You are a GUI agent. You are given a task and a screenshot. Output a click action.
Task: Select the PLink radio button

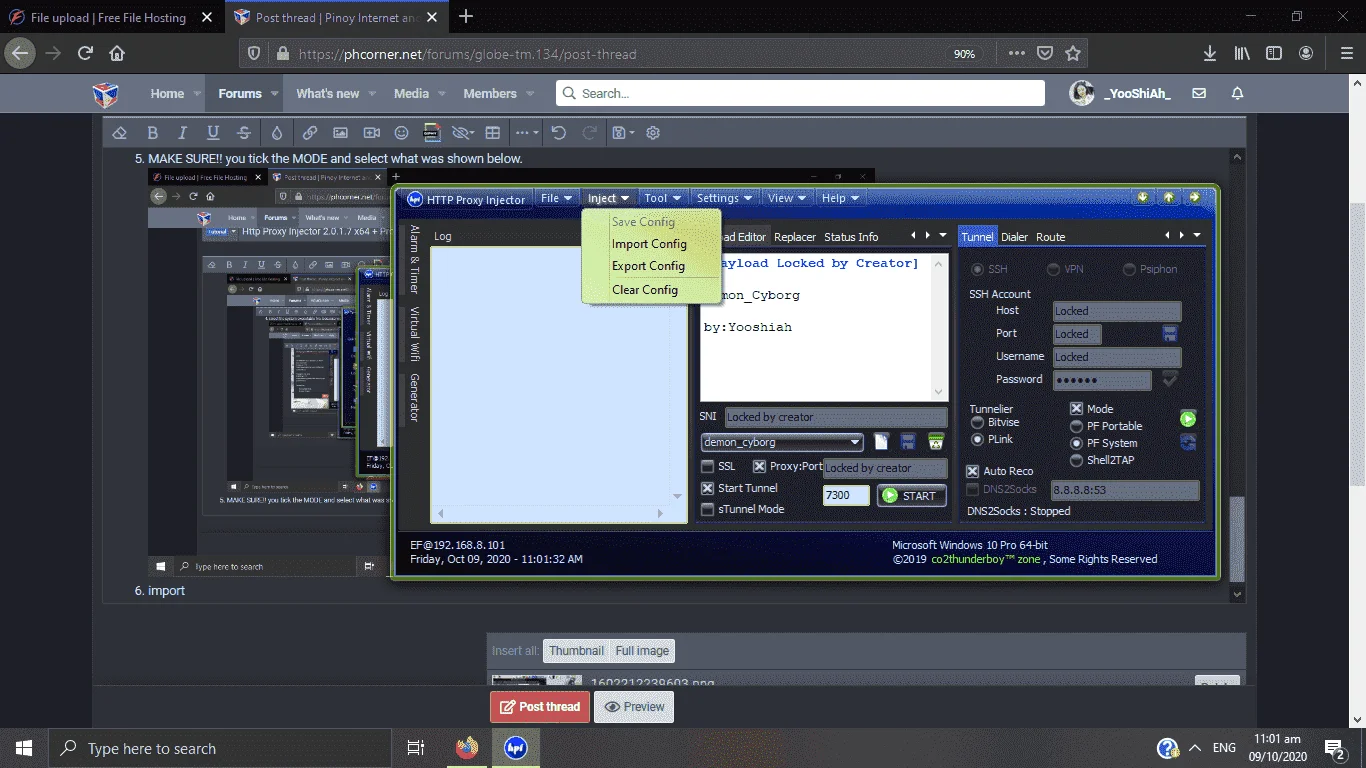(977, 440)
